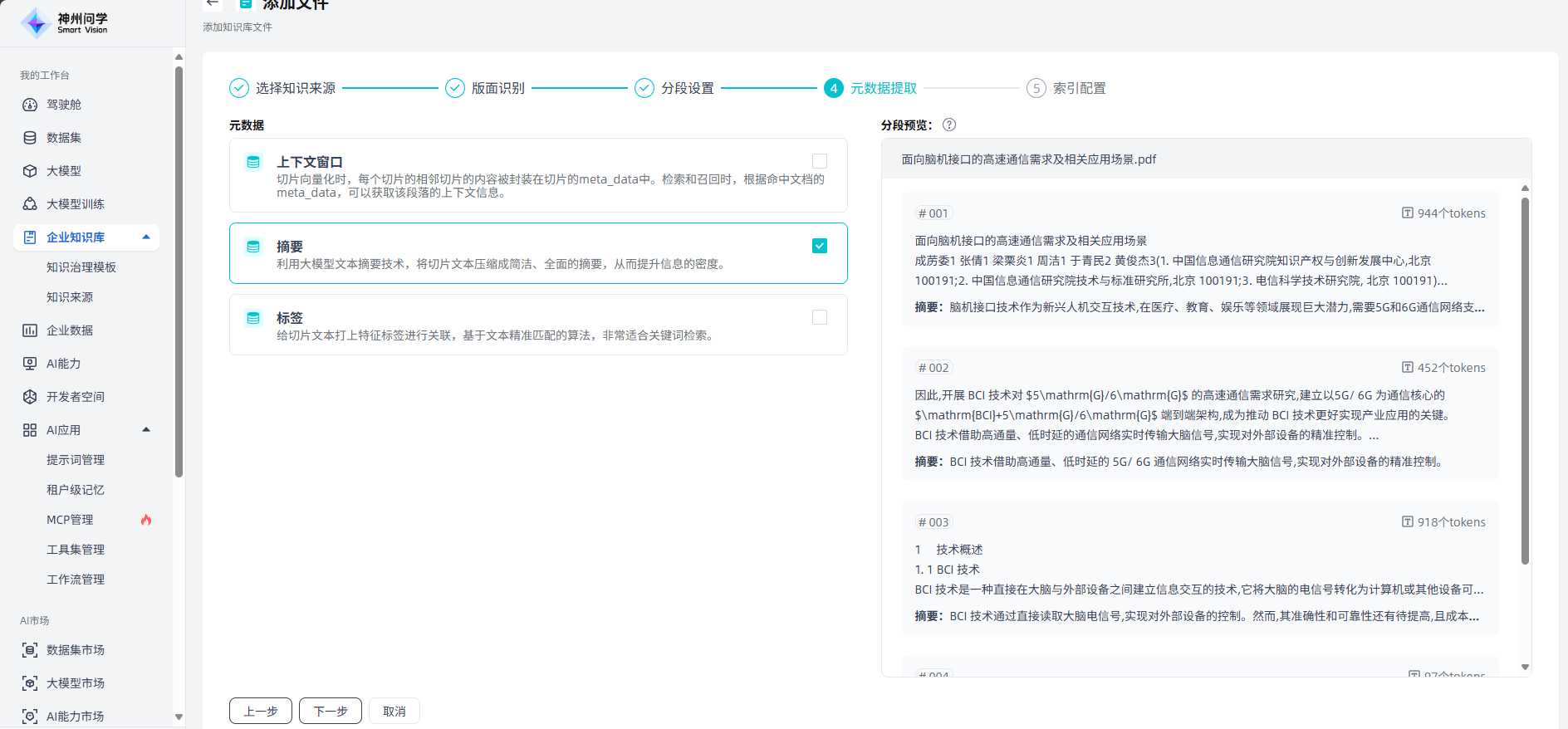Click the 上一步 button

(x=261, y=711)
